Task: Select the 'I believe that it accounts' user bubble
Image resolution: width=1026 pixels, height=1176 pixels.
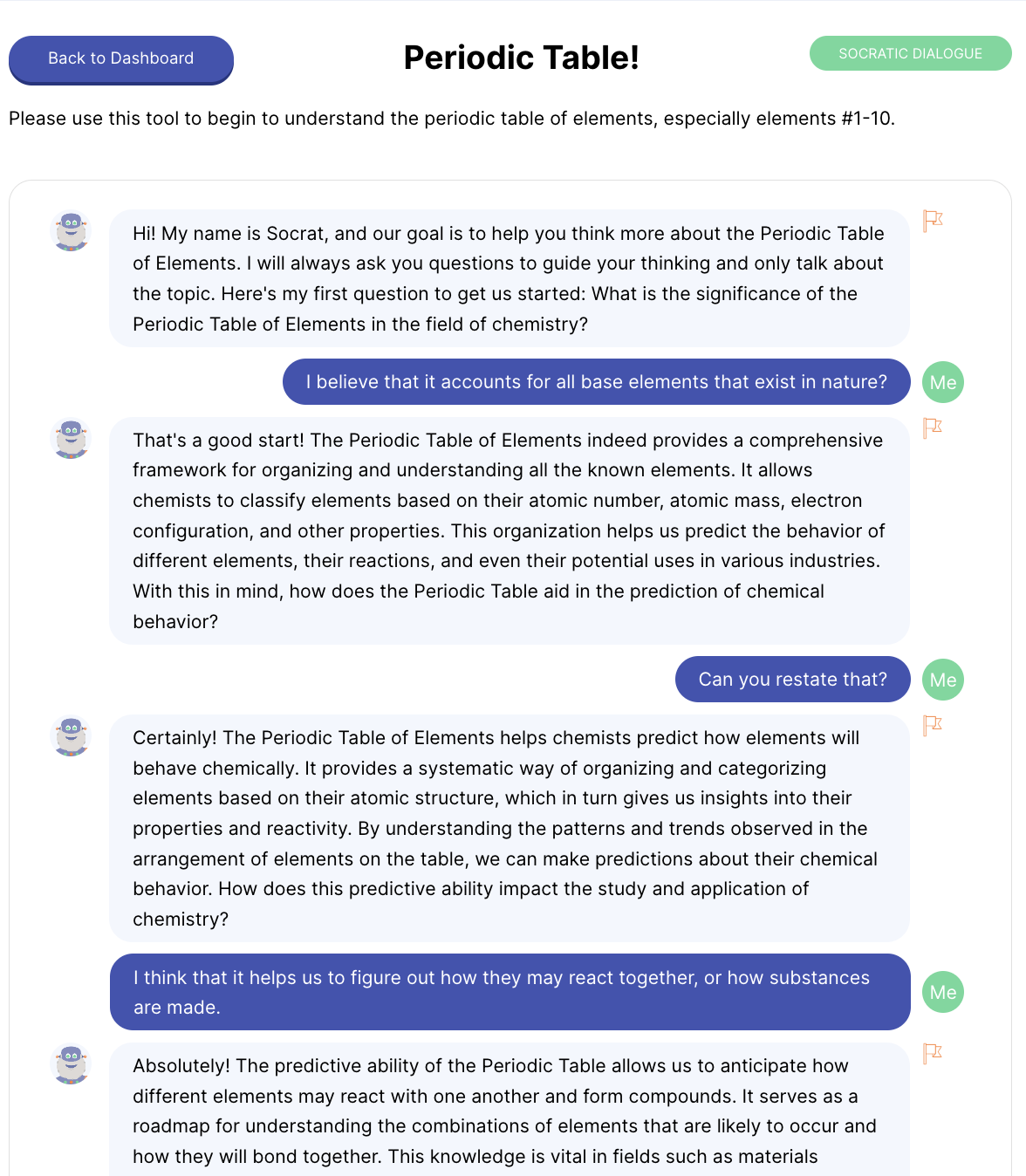Action: point(596,381)
